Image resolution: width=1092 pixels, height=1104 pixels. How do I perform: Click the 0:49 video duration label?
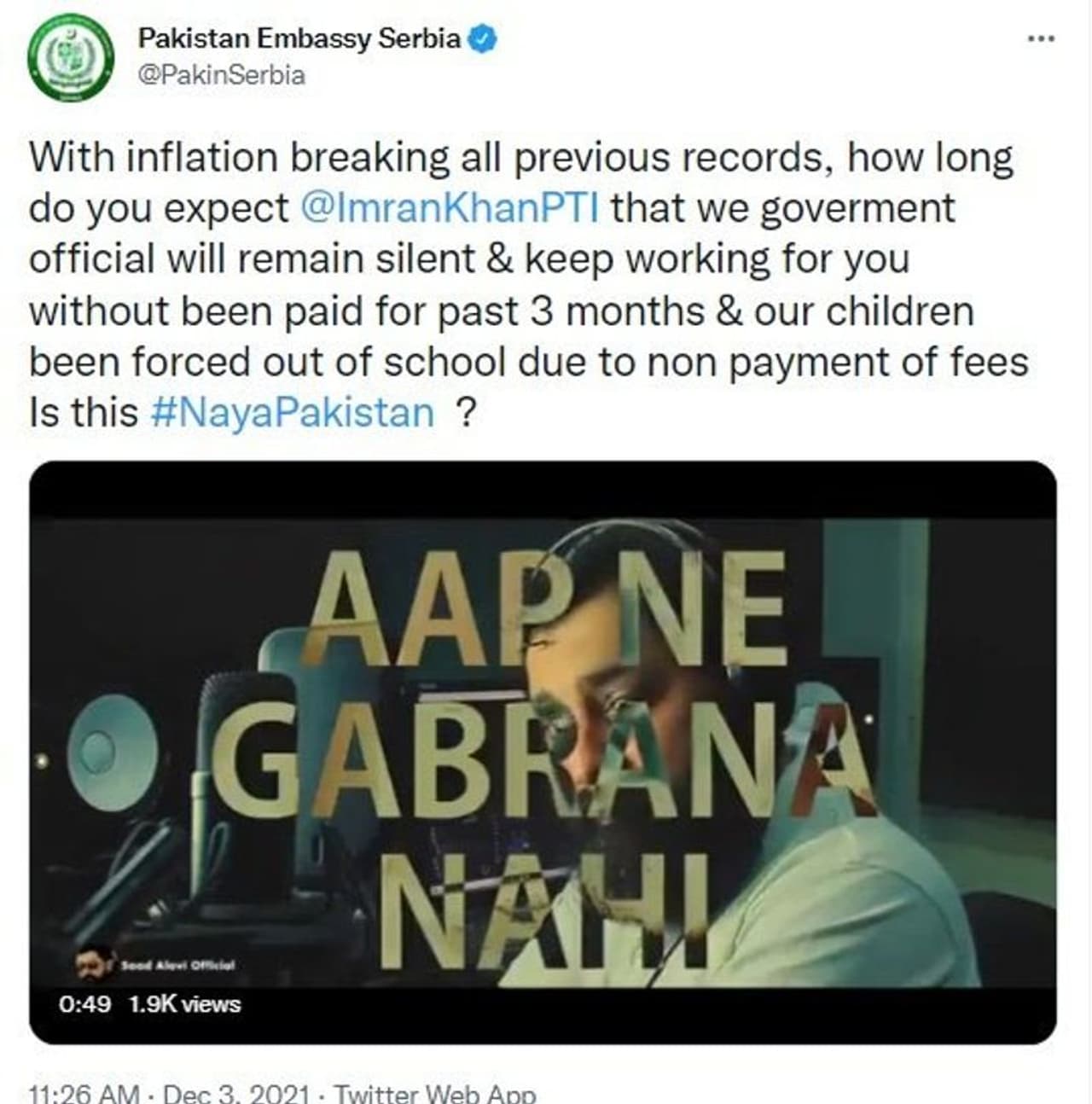coord(84,1004)
